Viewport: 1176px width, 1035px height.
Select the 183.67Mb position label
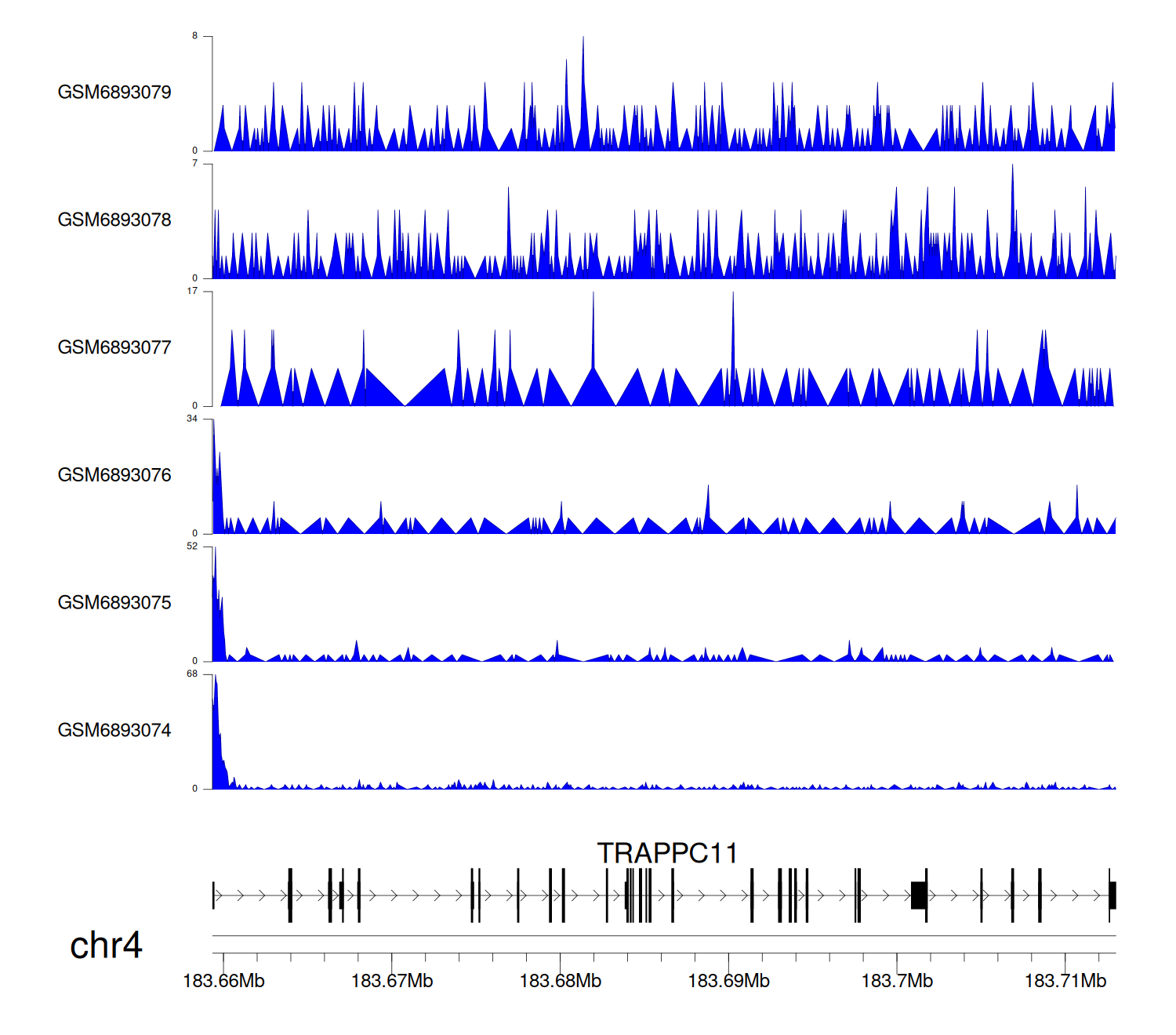pos(392,982)
